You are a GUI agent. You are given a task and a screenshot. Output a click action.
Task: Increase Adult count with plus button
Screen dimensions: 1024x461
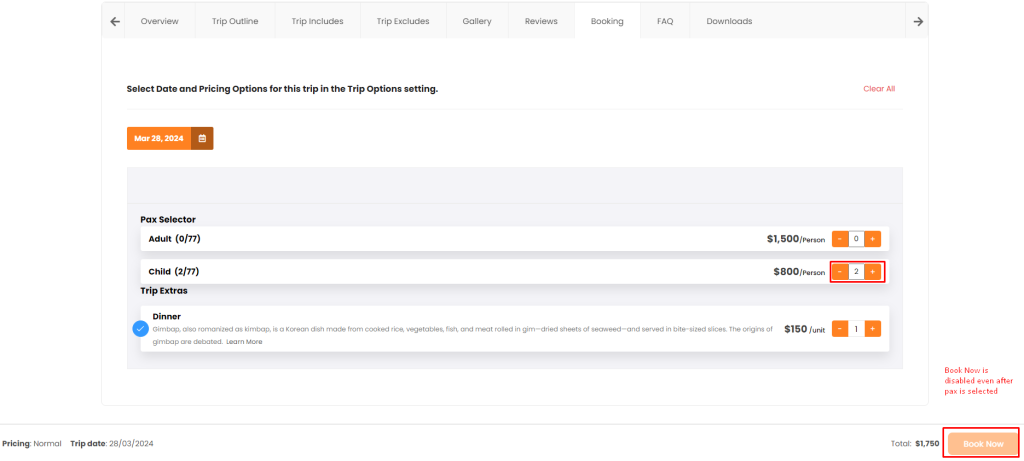(872, 239)
